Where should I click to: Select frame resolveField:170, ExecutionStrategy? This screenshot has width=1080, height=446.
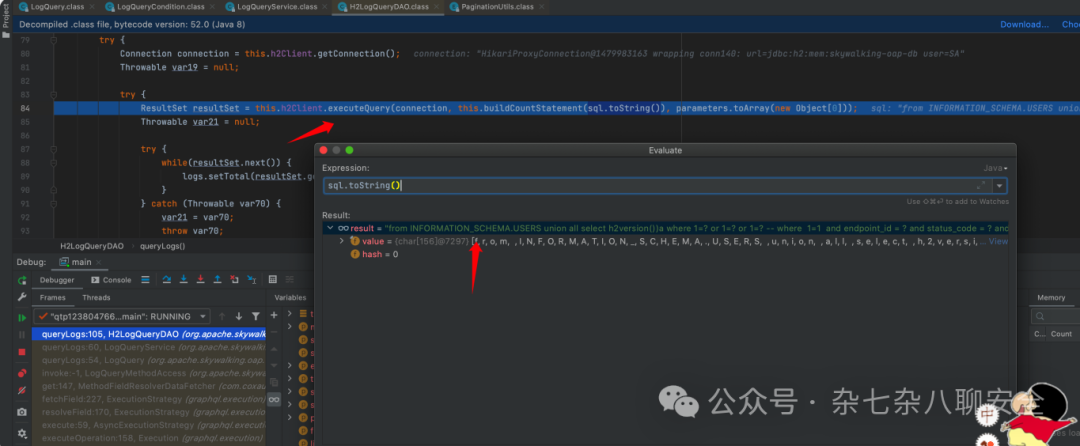149,412
